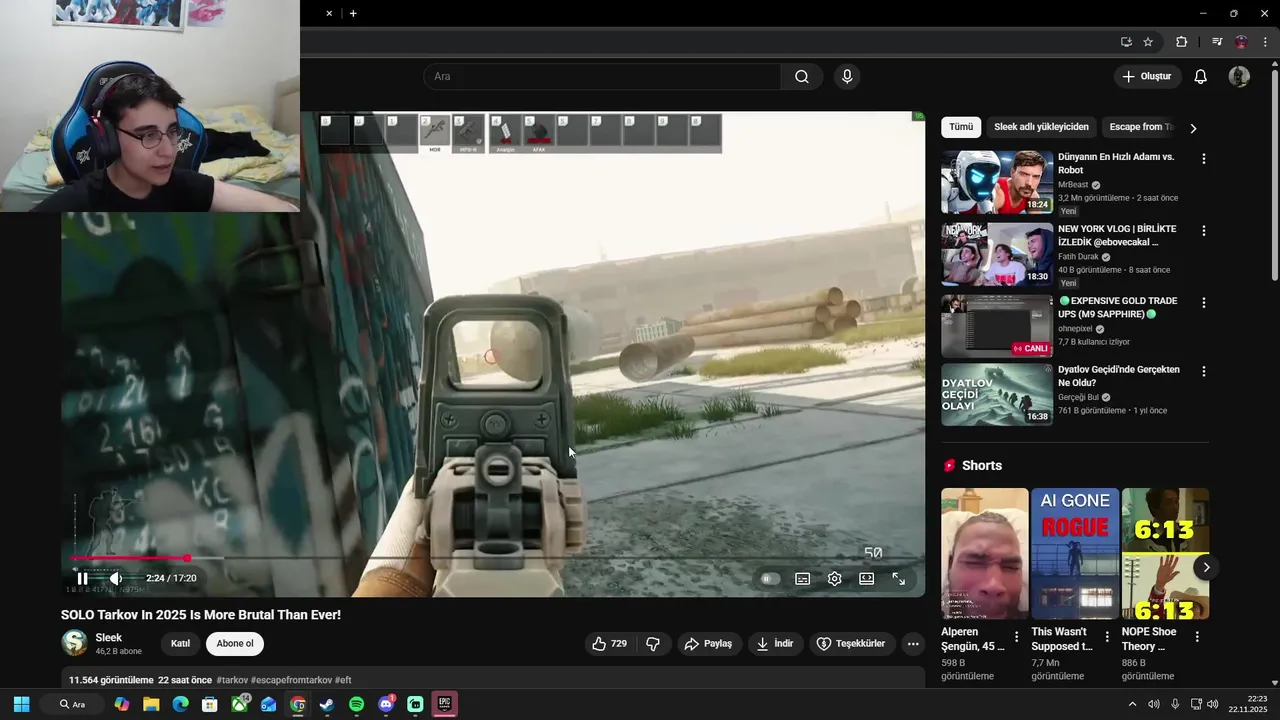Viewport: 1280px width, 720px height.
Task: Toggle autoplay switch in player
Action: (x=769, y=578)
